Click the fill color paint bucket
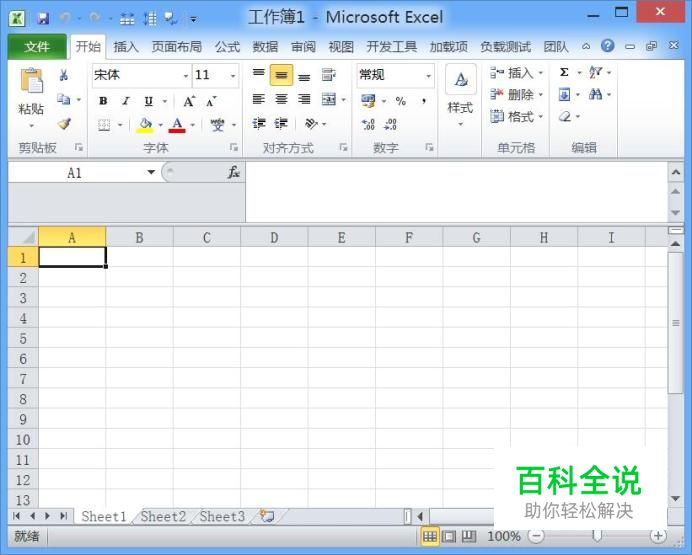The image size is (692, 555). click(145, 125)
